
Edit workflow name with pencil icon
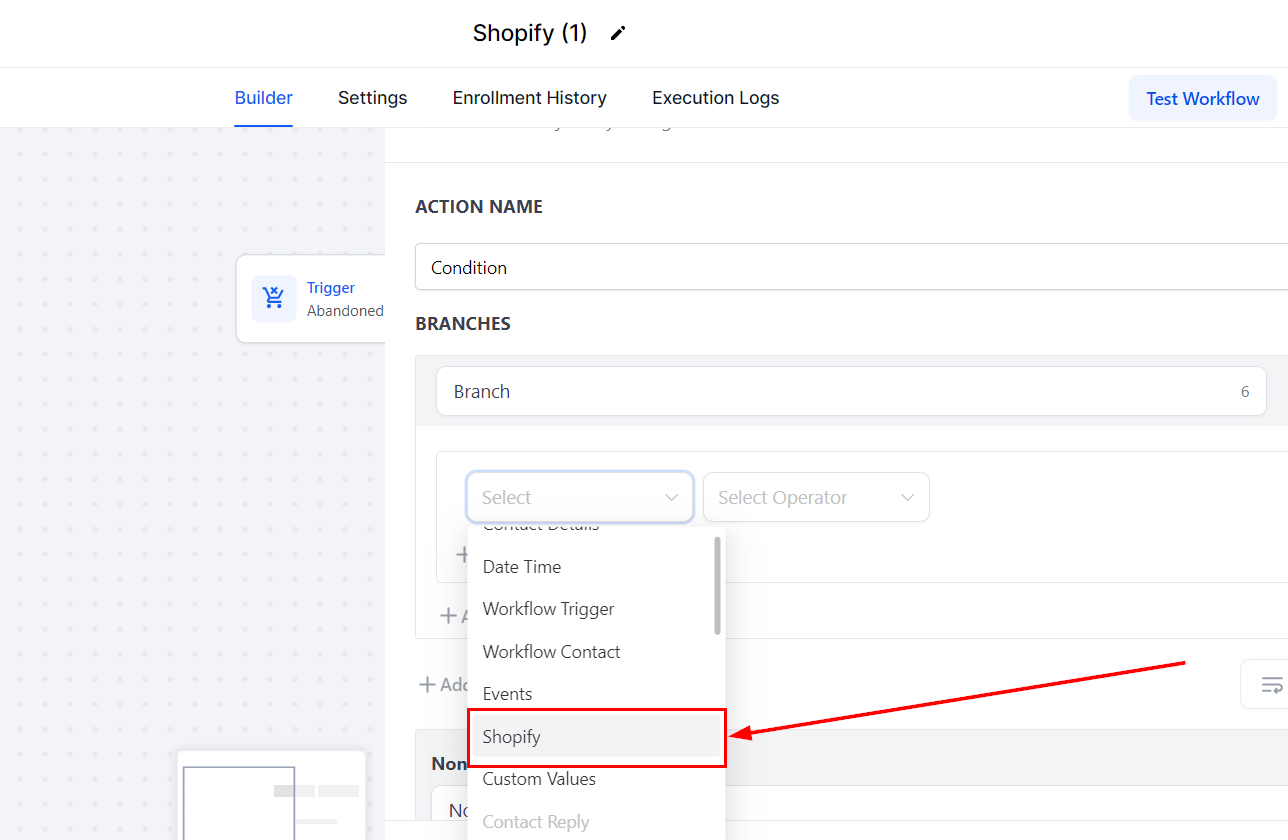point(618,33)
